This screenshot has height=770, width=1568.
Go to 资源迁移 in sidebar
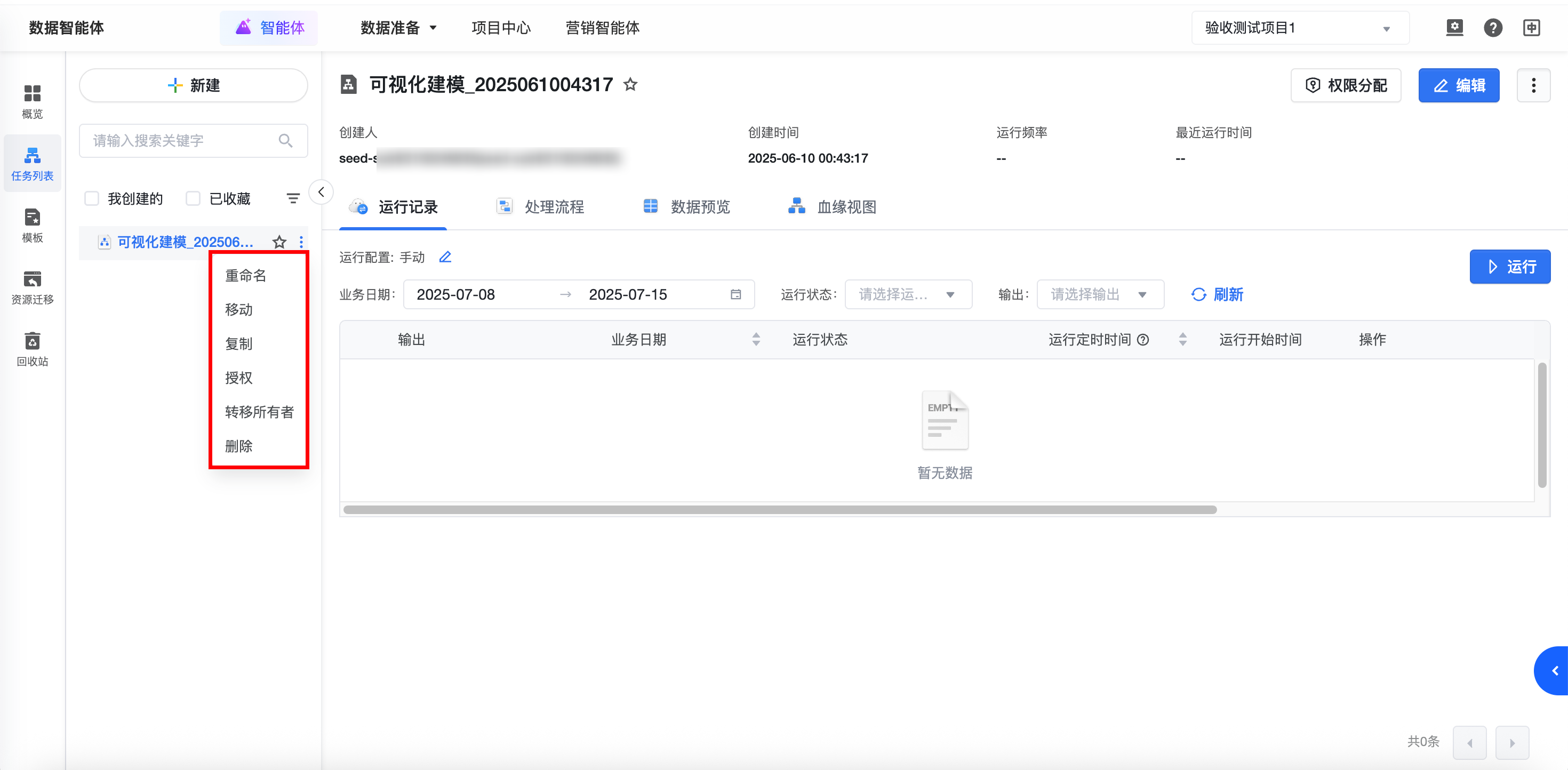coord(32,287)
